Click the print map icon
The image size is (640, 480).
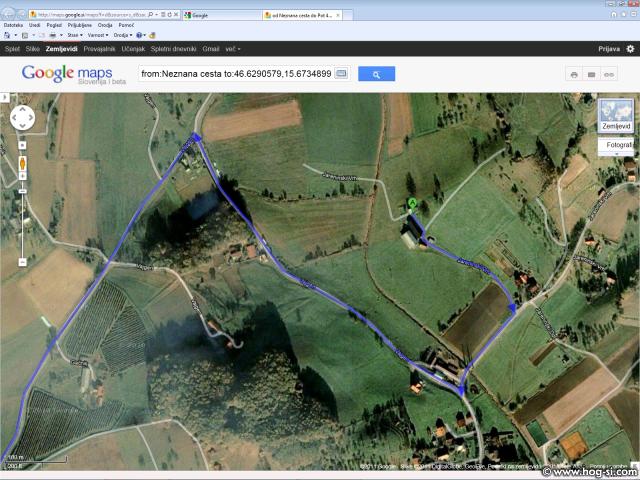574,75
